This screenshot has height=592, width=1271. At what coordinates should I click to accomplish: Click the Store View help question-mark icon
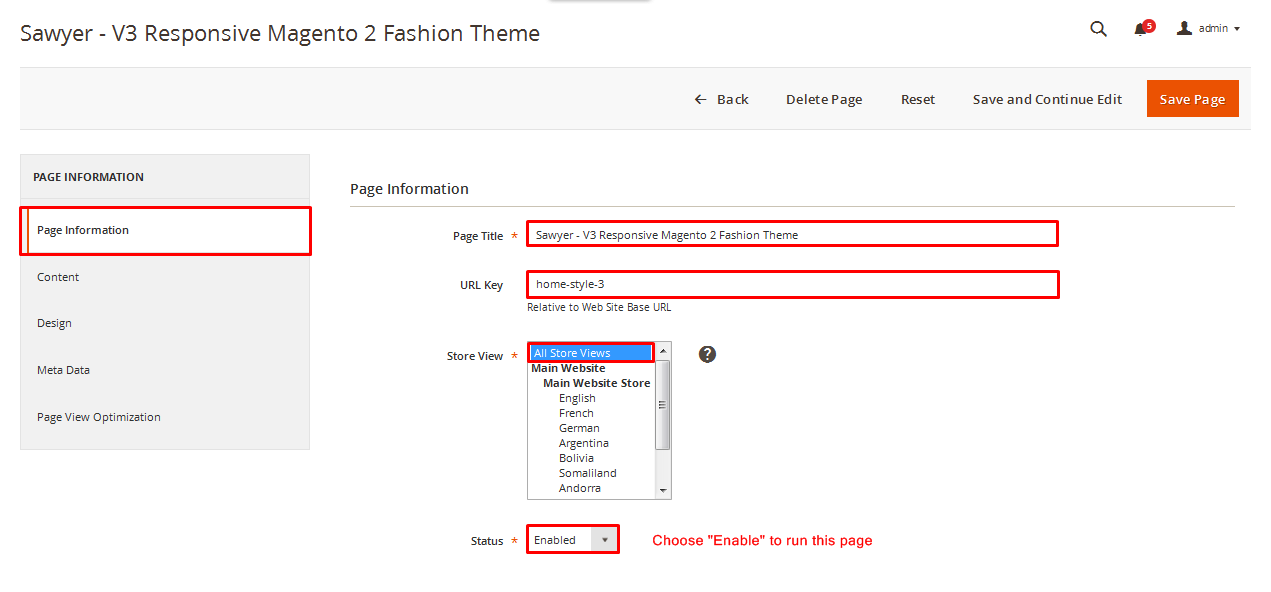click(707, 354)
